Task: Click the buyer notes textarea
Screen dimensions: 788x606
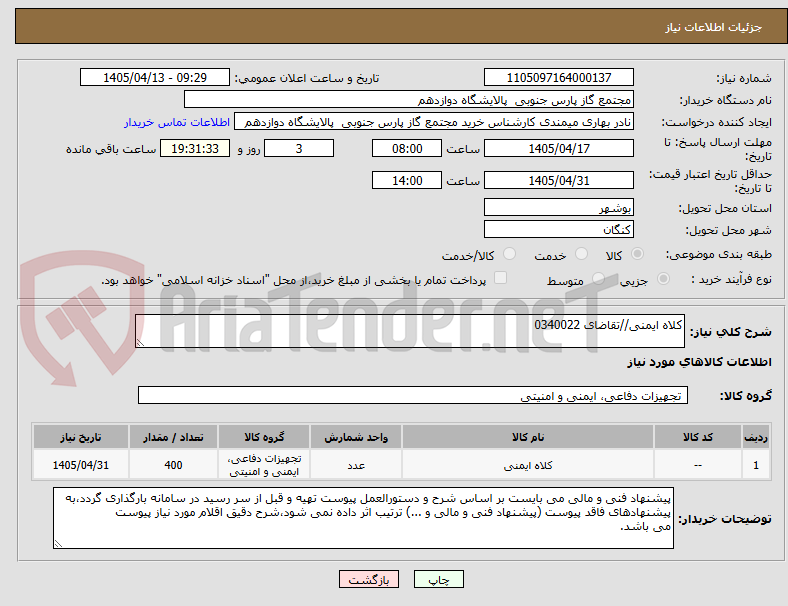Action: click(363, 518)
